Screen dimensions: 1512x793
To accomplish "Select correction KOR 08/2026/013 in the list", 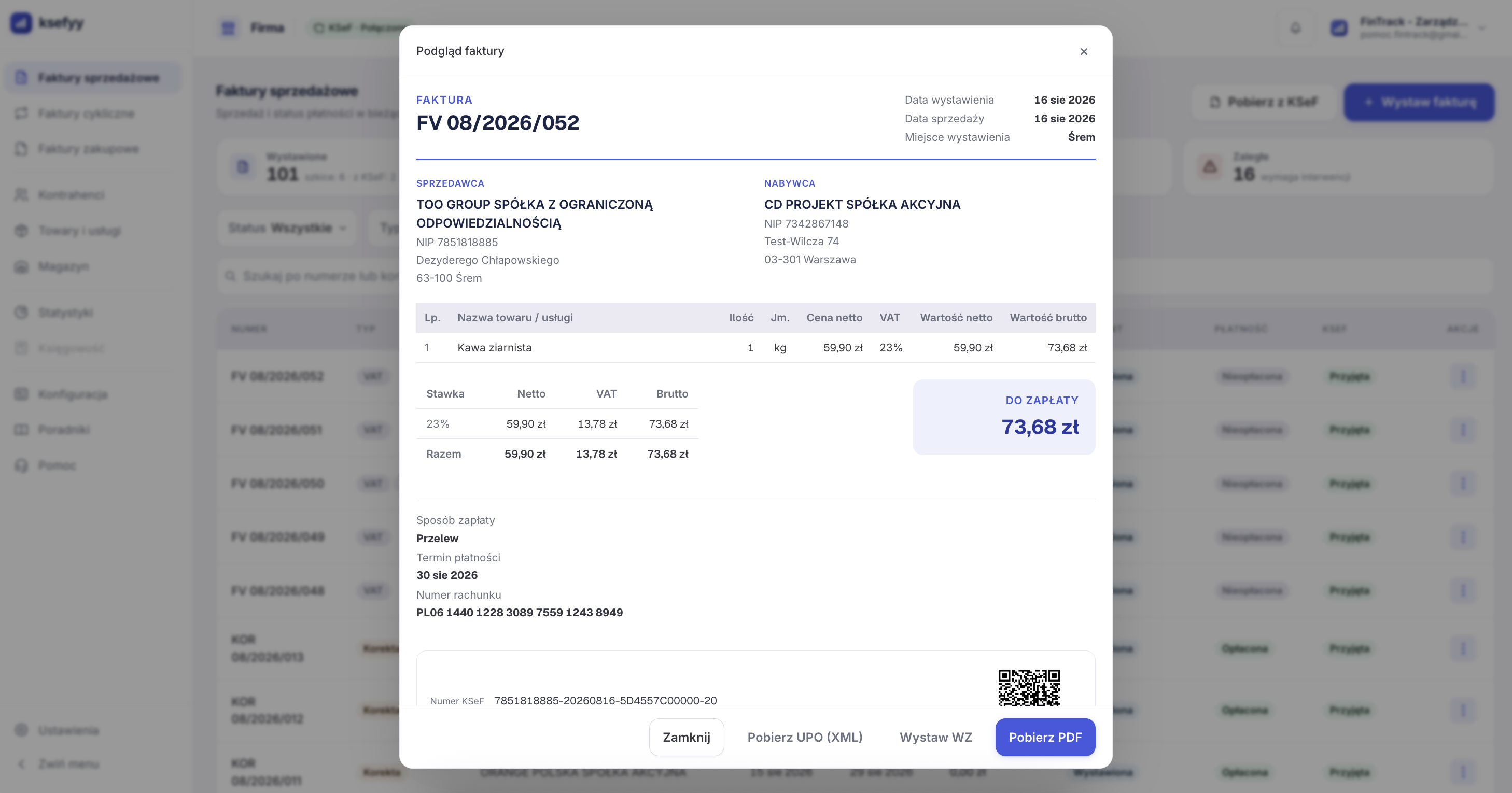I will [x=267, y=648].
